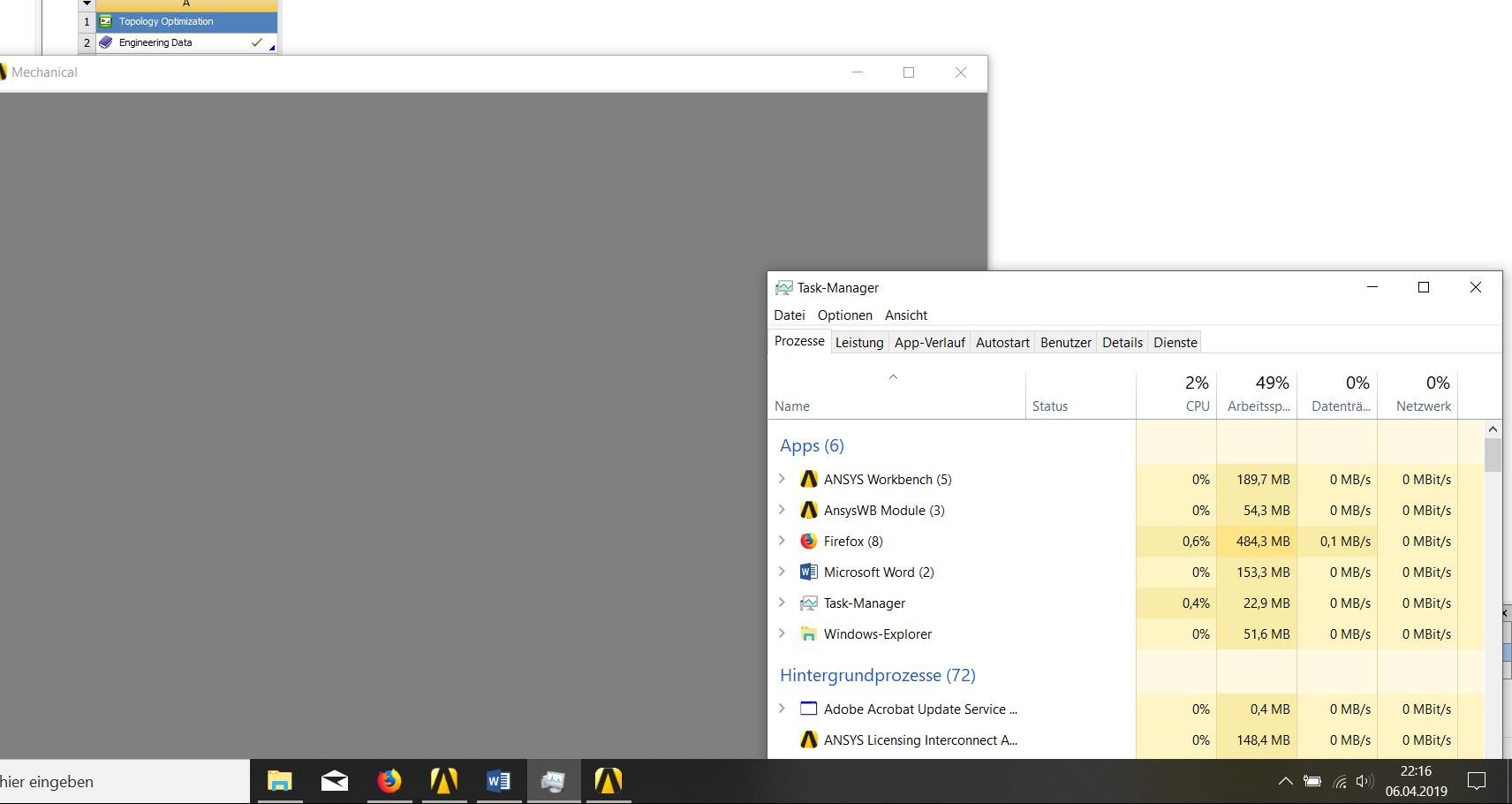Screen dimensions: 1512x804
Task: Sort by Netzwerk column header
Action: coord(1417,394)
